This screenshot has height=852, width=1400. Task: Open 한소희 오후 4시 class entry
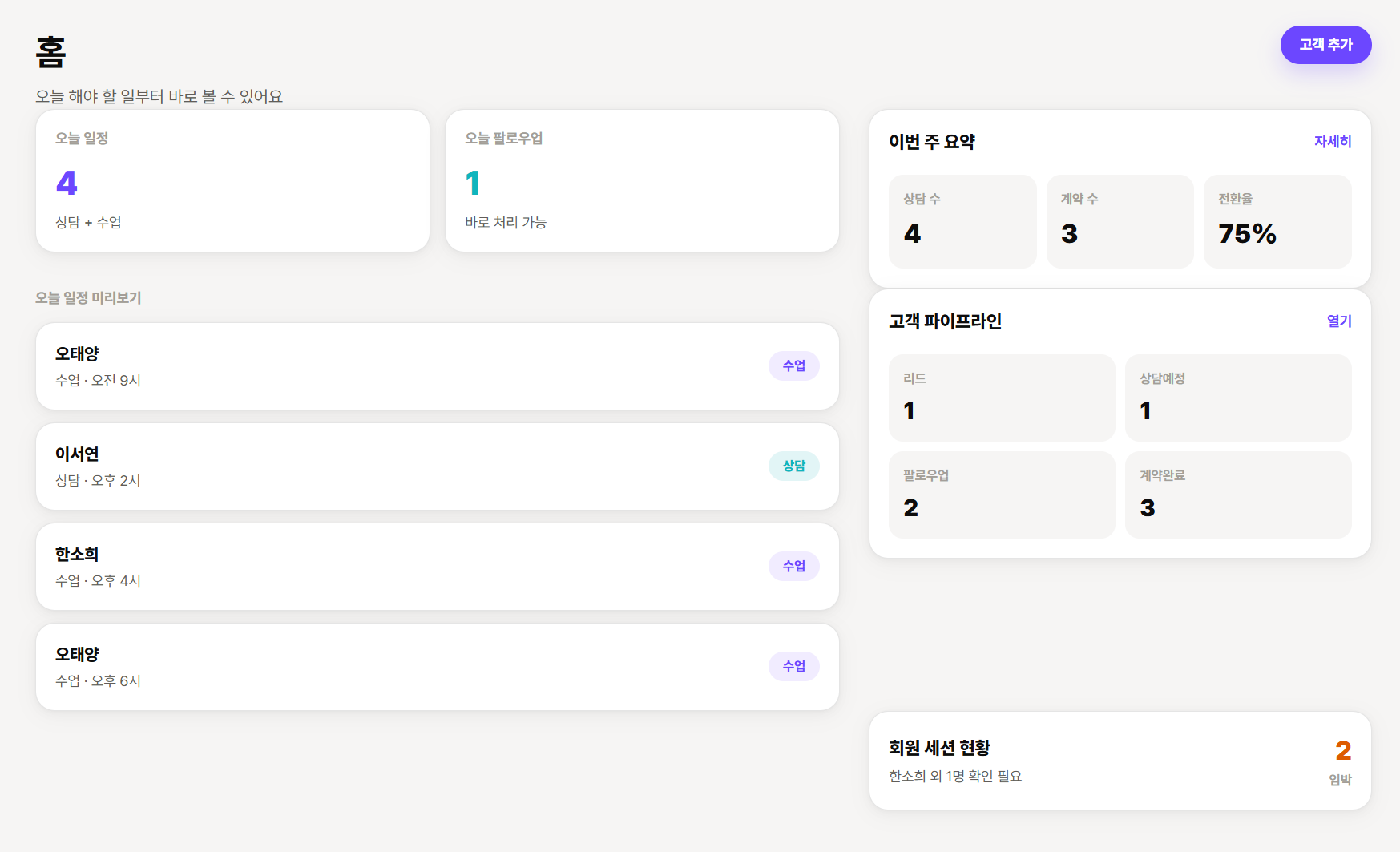coord(438,567)
